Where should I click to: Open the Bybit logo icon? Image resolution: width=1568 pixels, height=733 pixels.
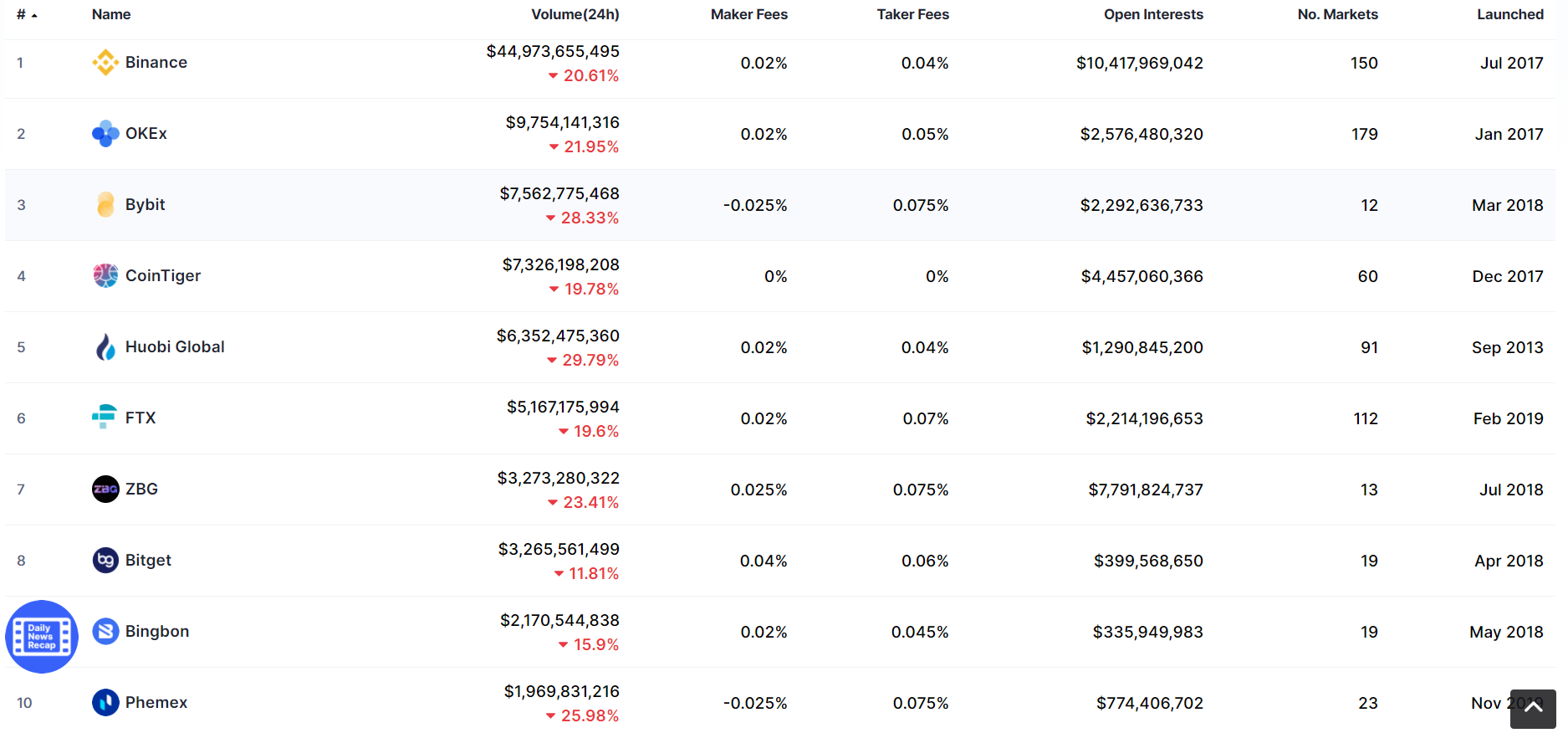pyautogui.click(x=105, y=205)
